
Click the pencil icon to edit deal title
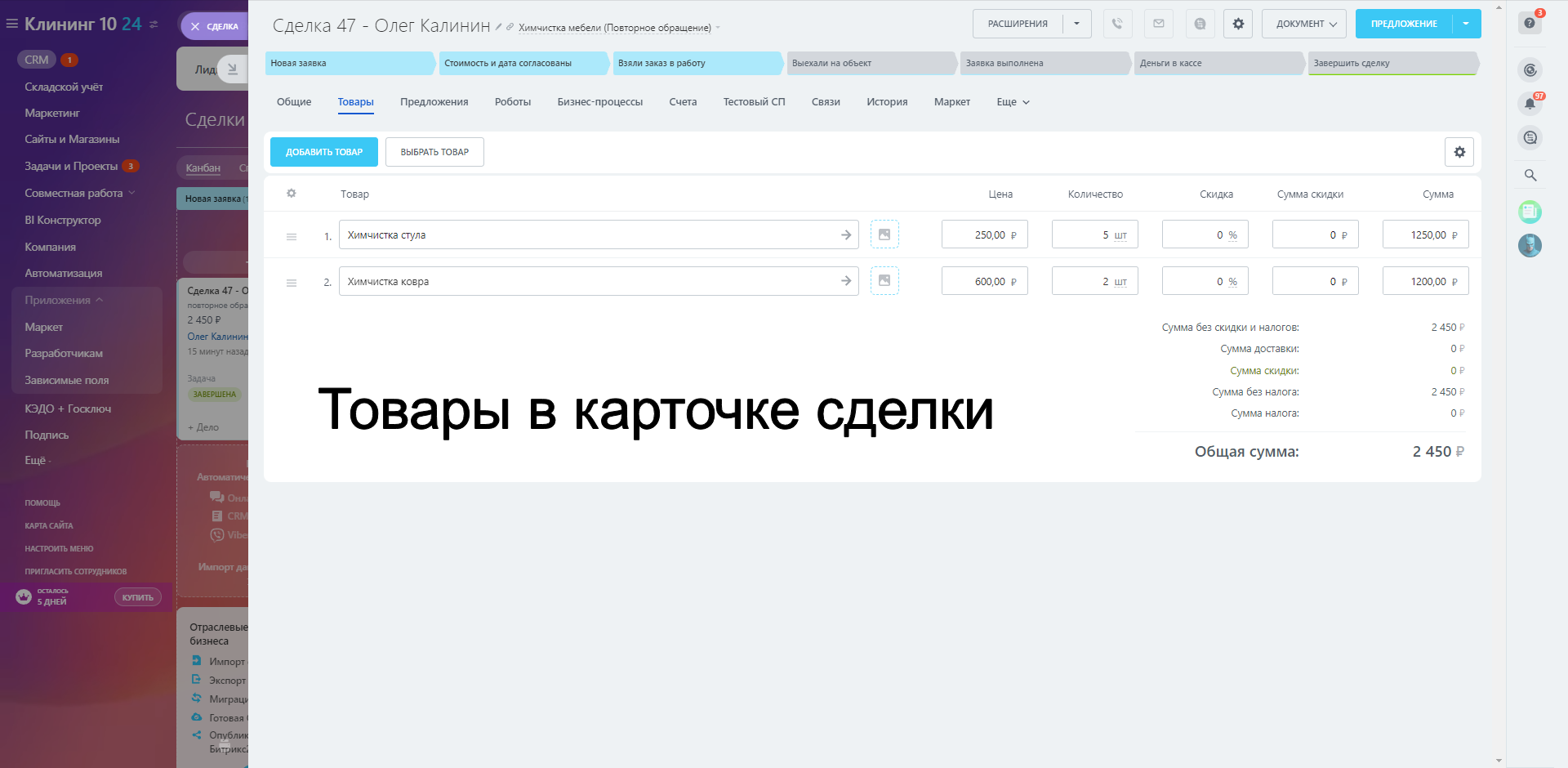[498, 27]
